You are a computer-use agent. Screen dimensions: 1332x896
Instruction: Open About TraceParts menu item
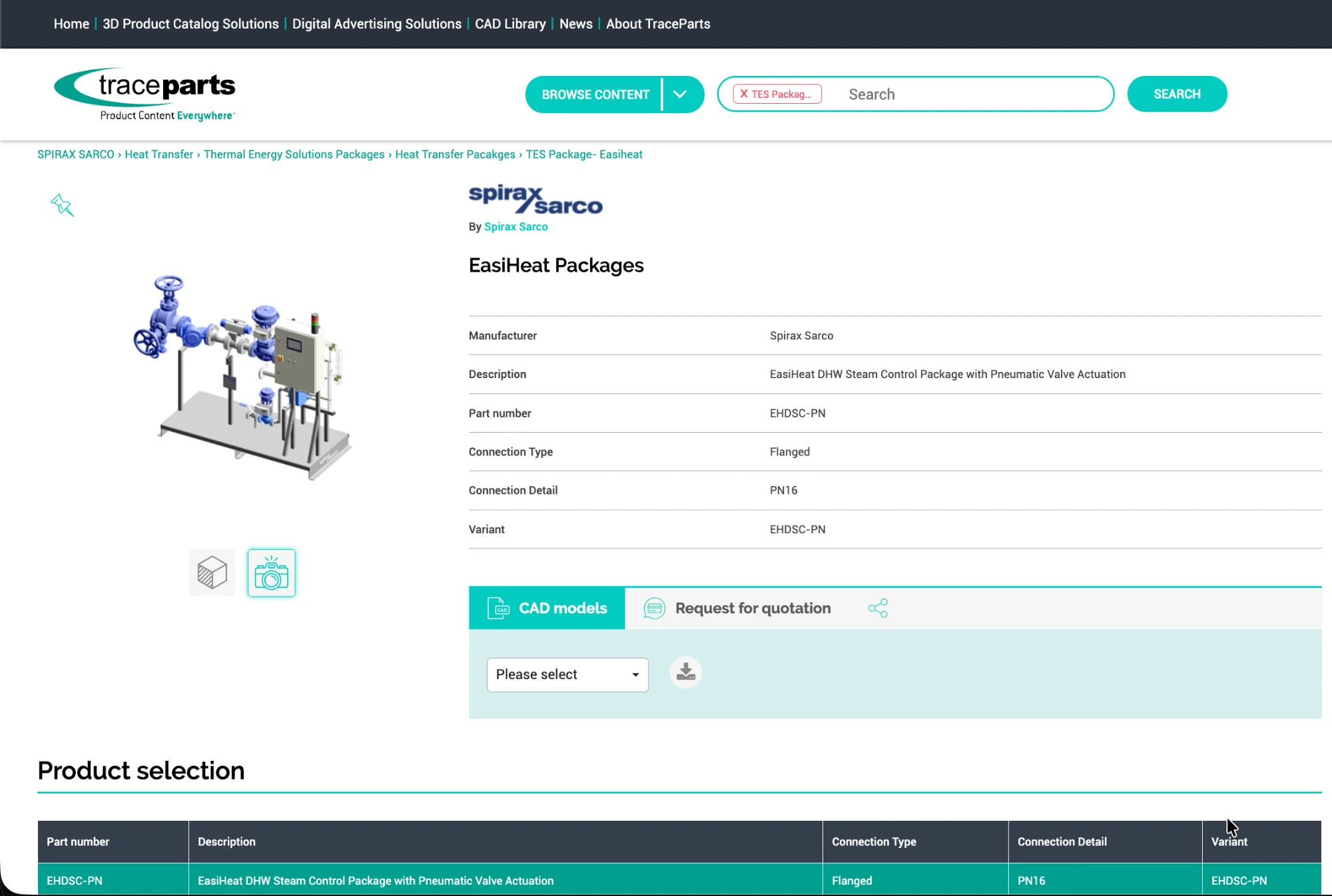658,24
